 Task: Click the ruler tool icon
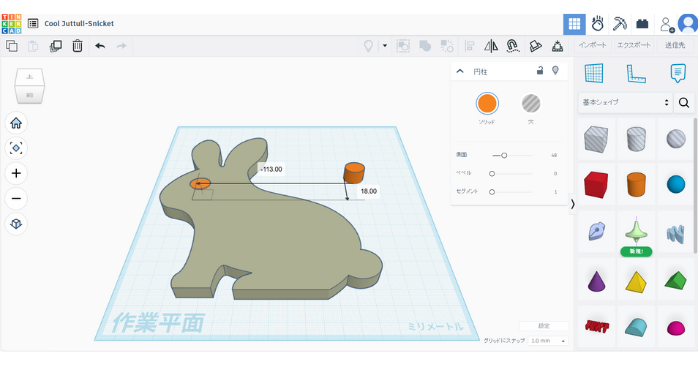(x=636, y=73)
